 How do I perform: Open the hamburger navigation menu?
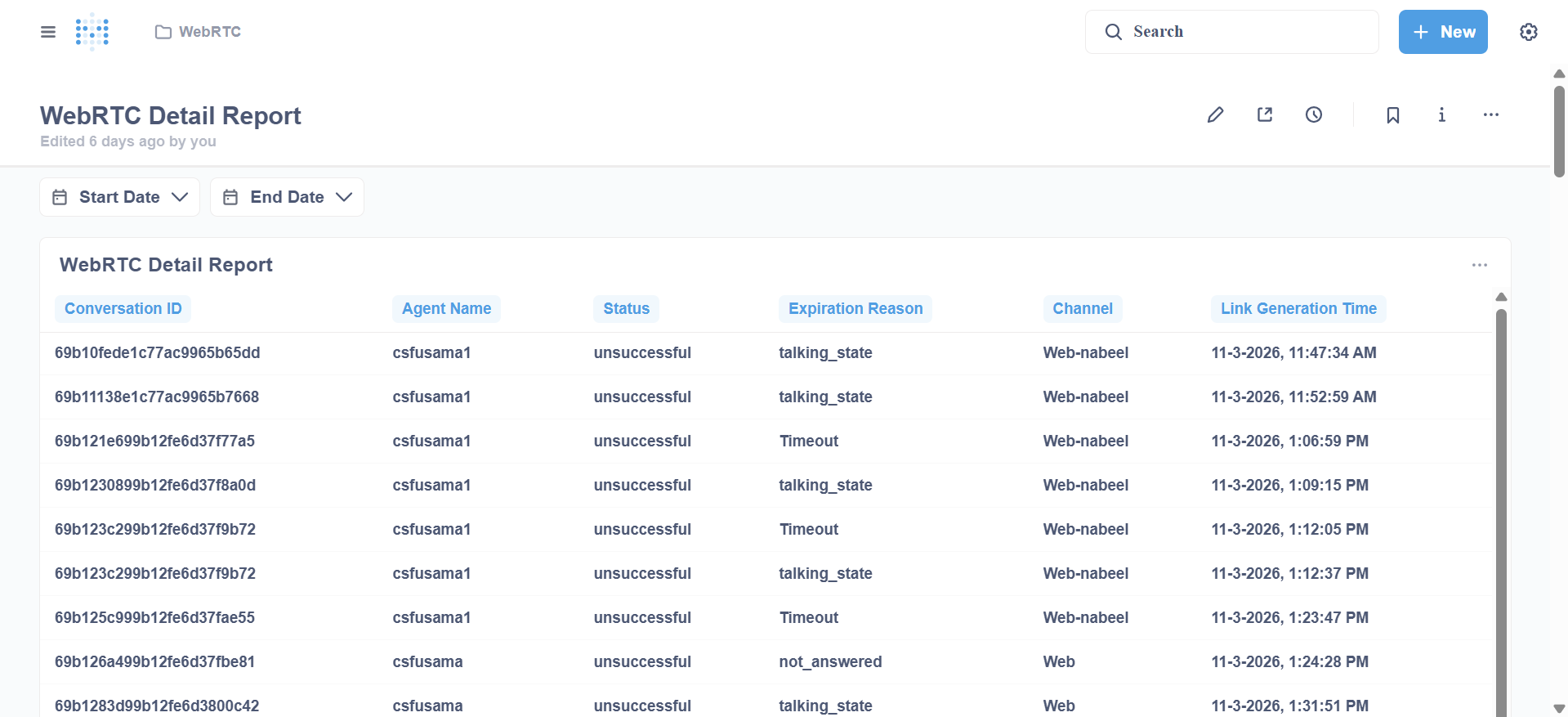point(48,32)
